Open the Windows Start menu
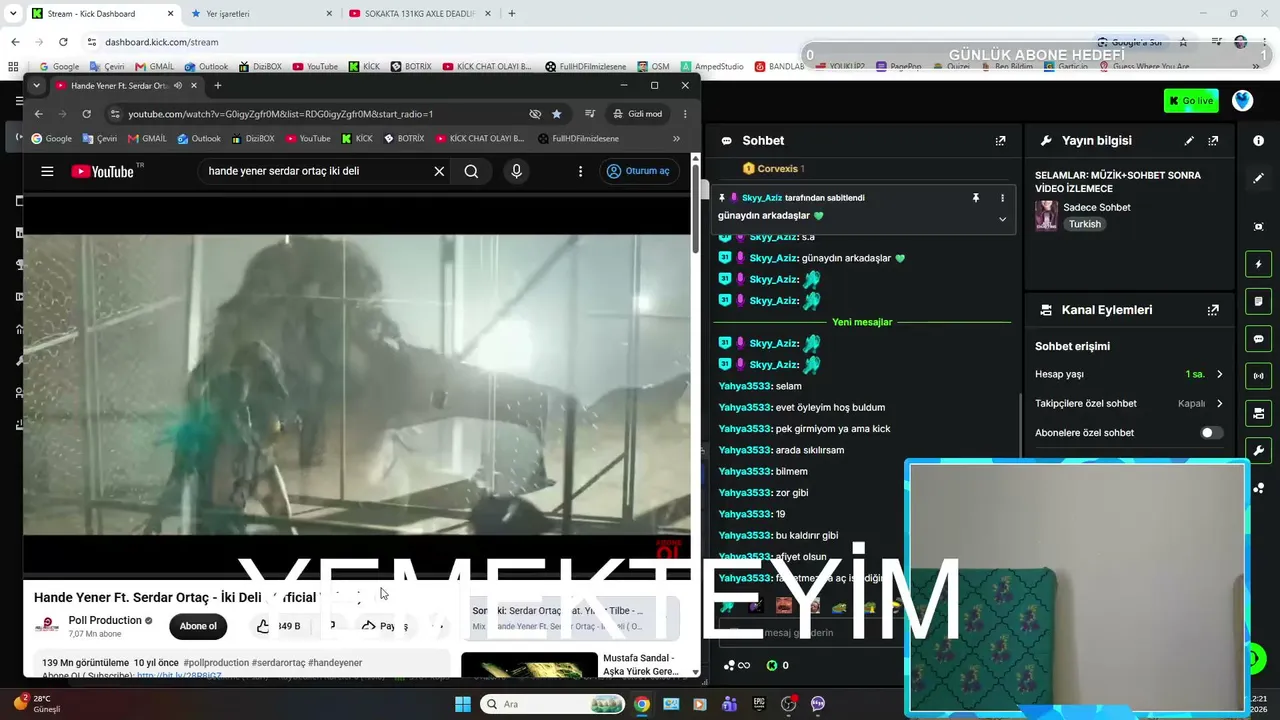The width and height of the screenshot is (1280, 720). coord(463,704)
